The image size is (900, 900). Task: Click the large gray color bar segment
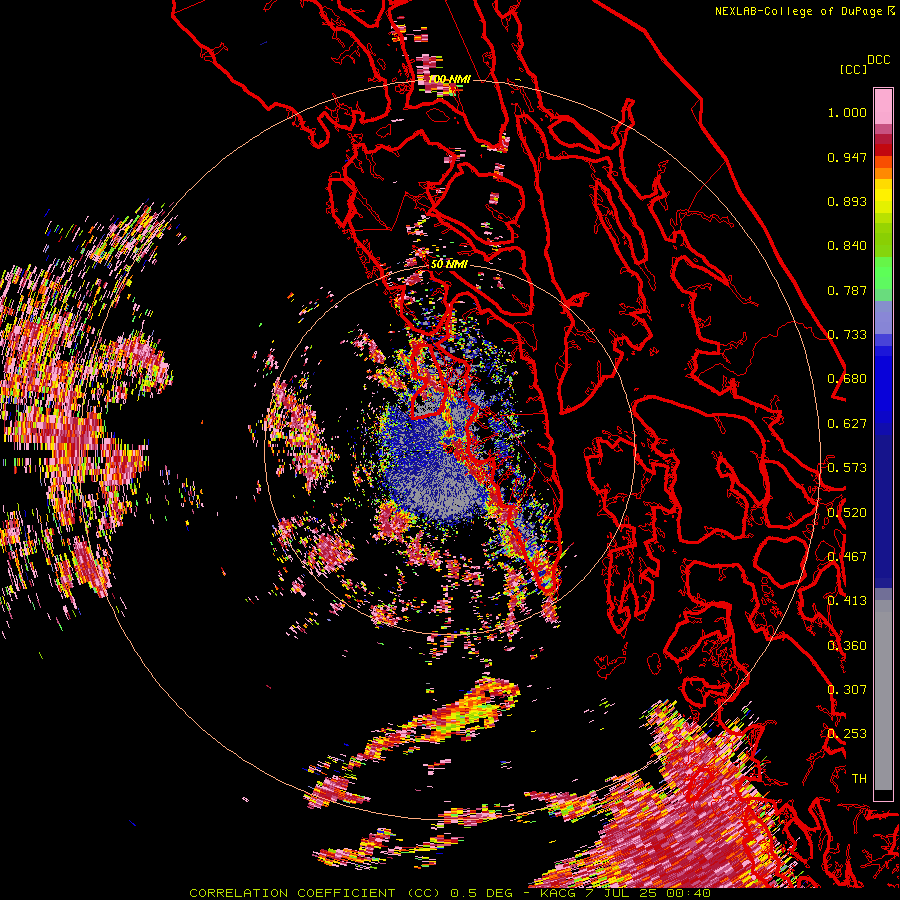(883, 695)
